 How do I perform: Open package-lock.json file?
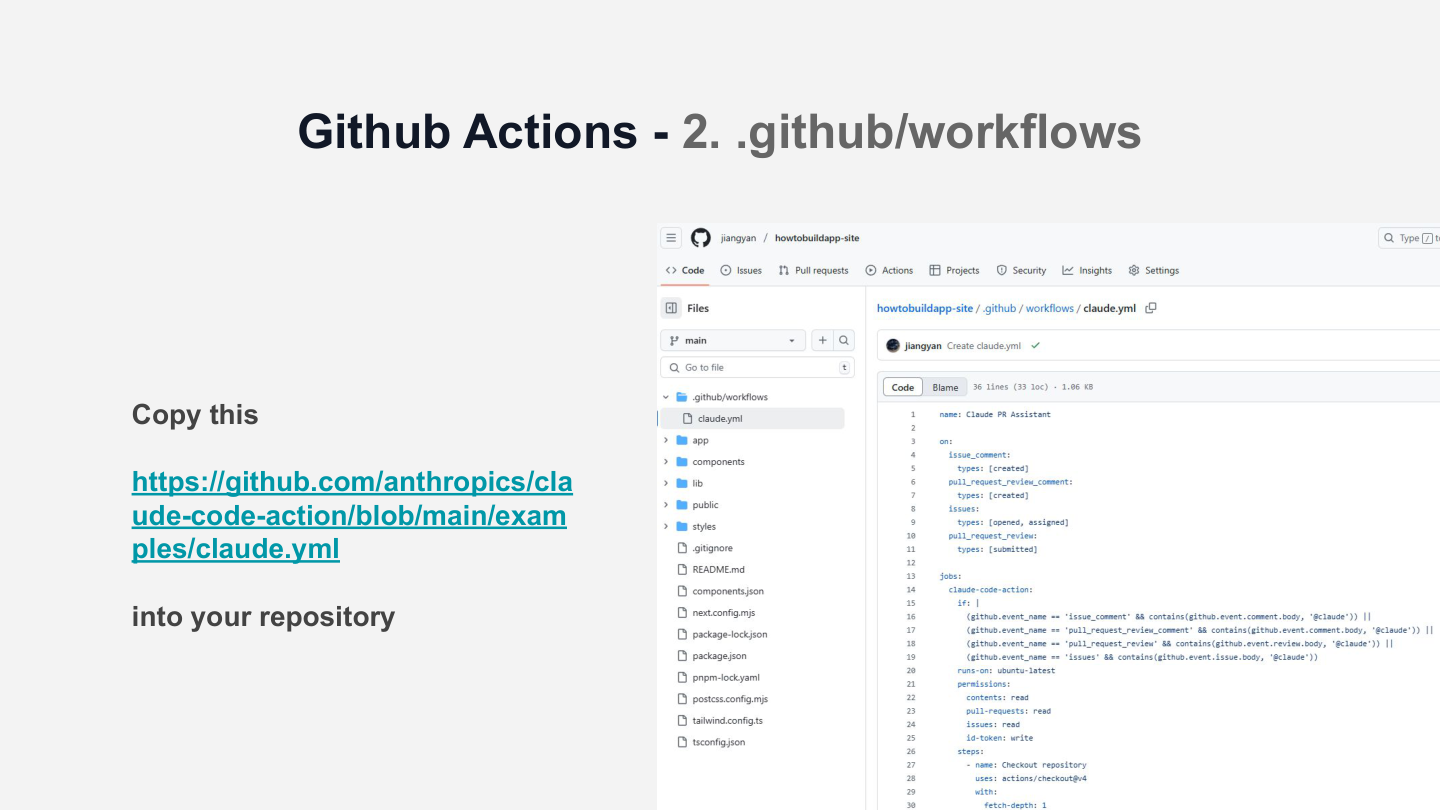click(730, 634)
